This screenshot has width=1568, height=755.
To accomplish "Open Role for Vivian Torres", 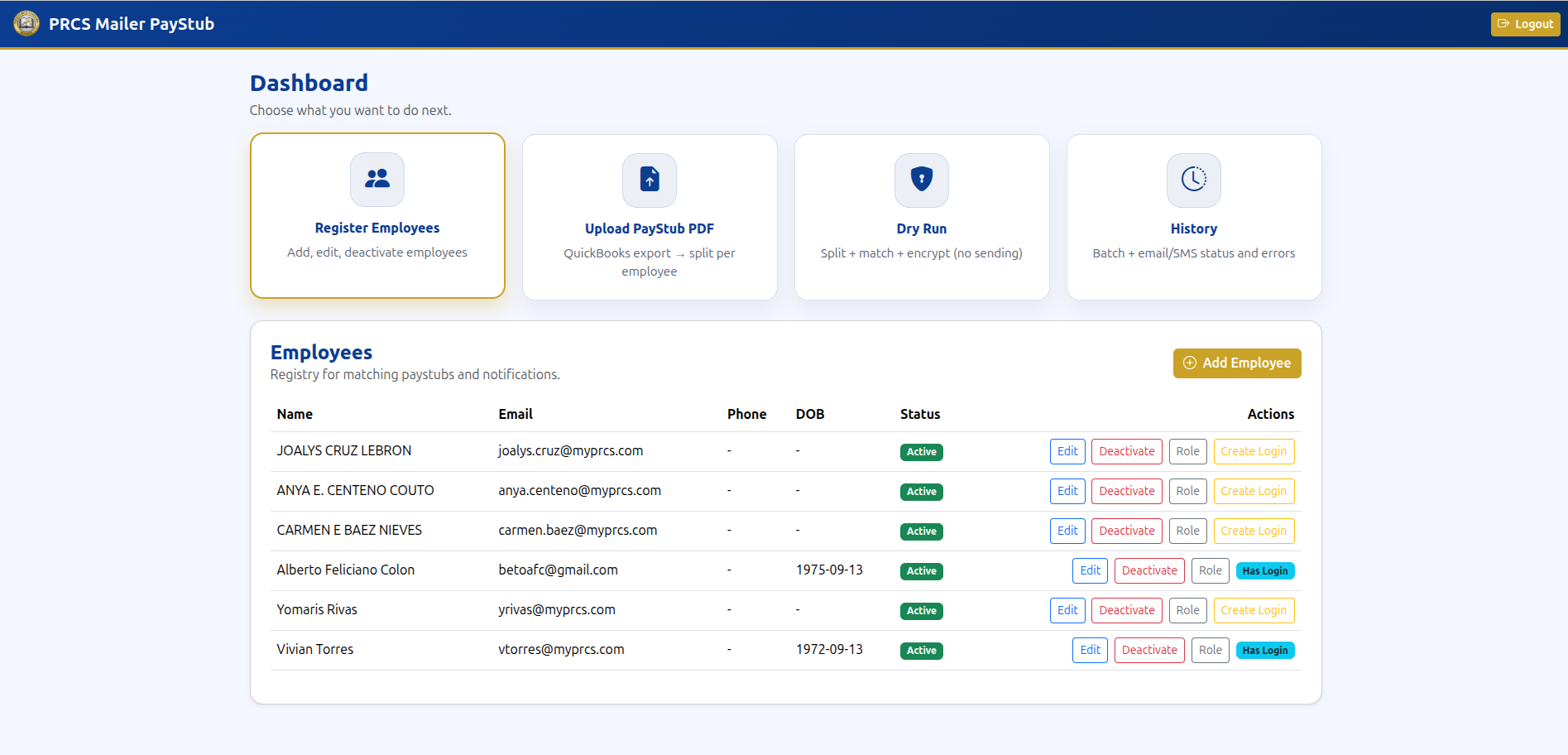I will (1211, 650).
